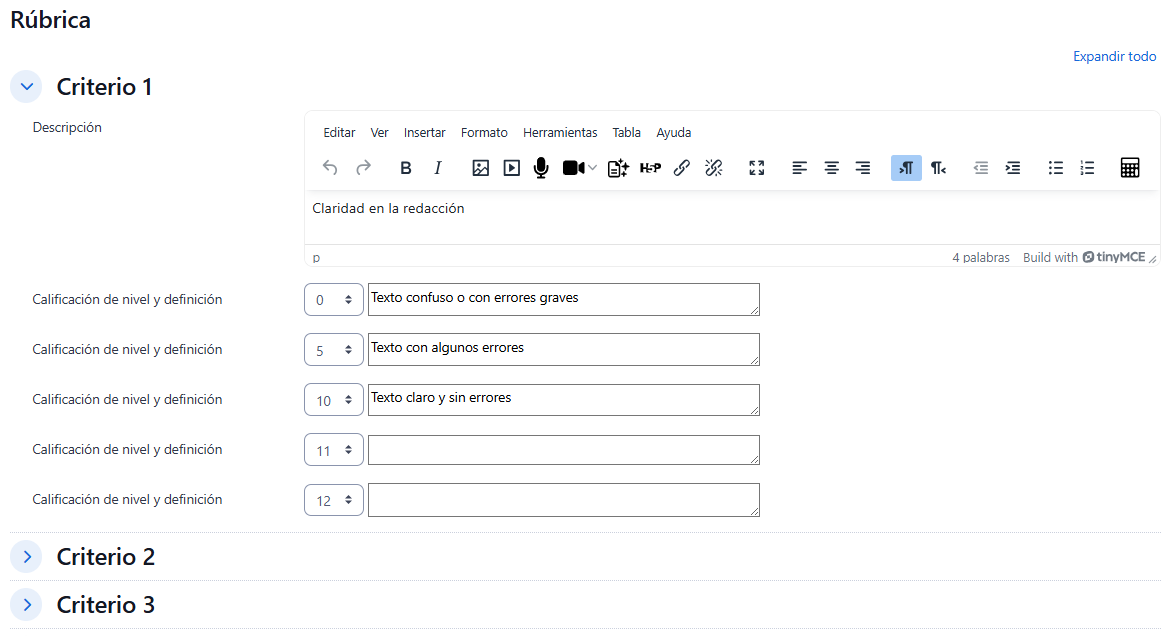This screenshot has height=636, width=1174.
Task: Insert a link with the chain icon
Action: (682, 168)
